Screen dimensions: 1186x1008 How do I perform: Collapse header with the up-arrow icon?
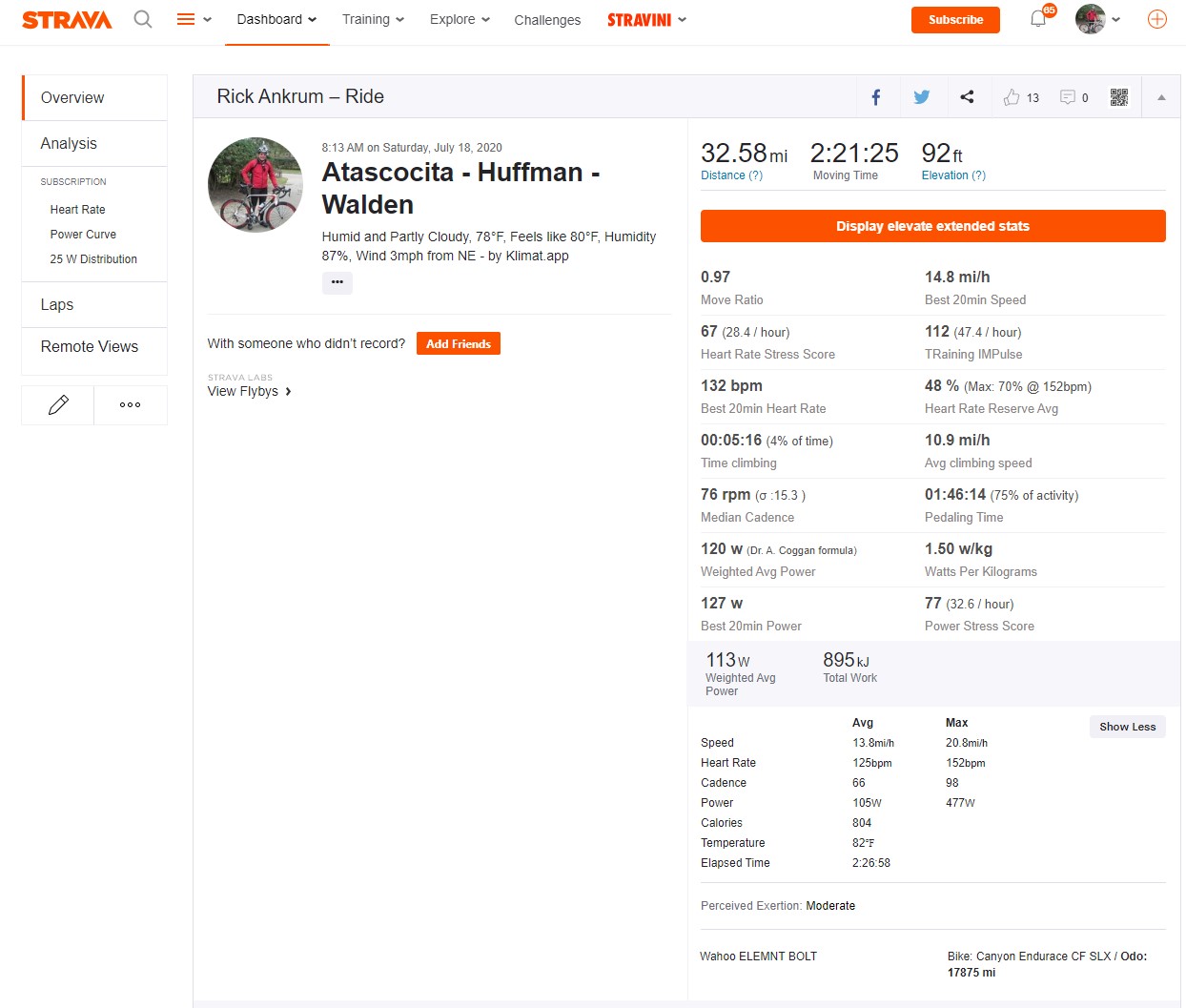1161,97
